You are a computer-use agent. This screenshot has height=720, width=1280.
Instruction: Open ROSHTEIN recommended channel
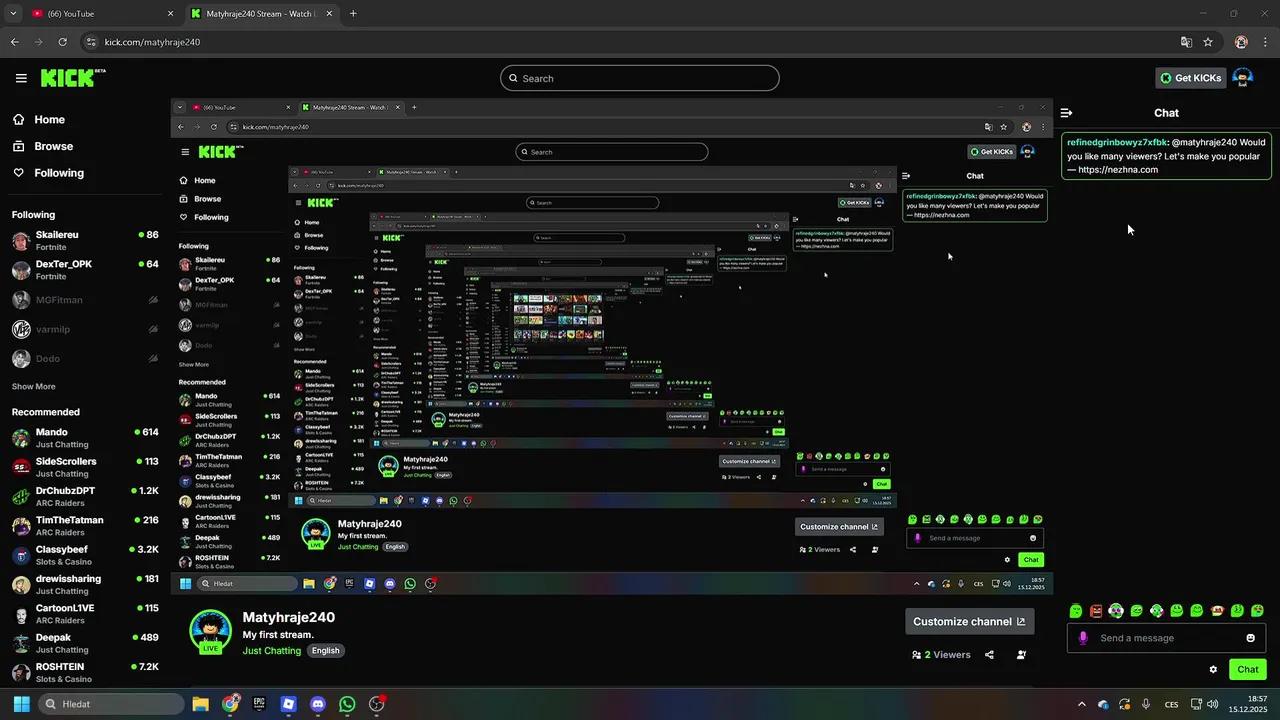(x=84, y=672)
